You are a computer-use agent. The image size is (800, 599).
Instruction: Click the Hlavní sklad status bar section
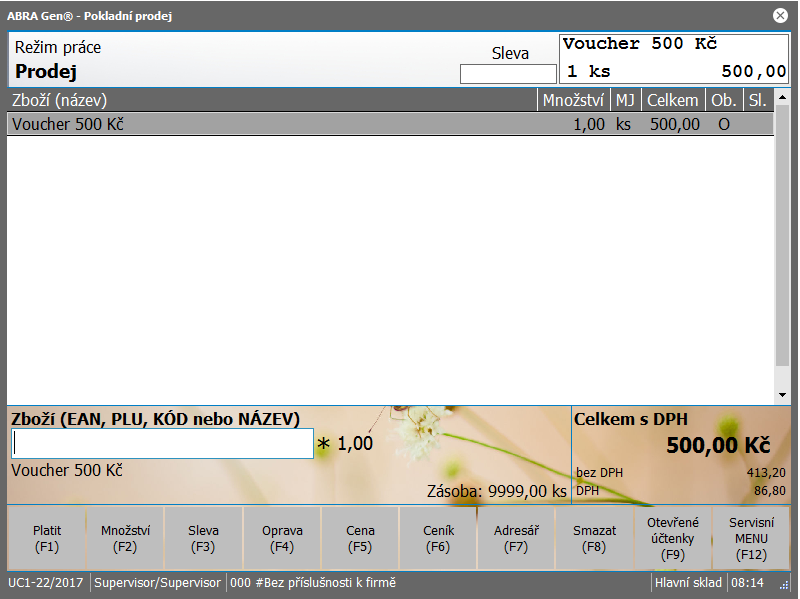coord(688,583)
